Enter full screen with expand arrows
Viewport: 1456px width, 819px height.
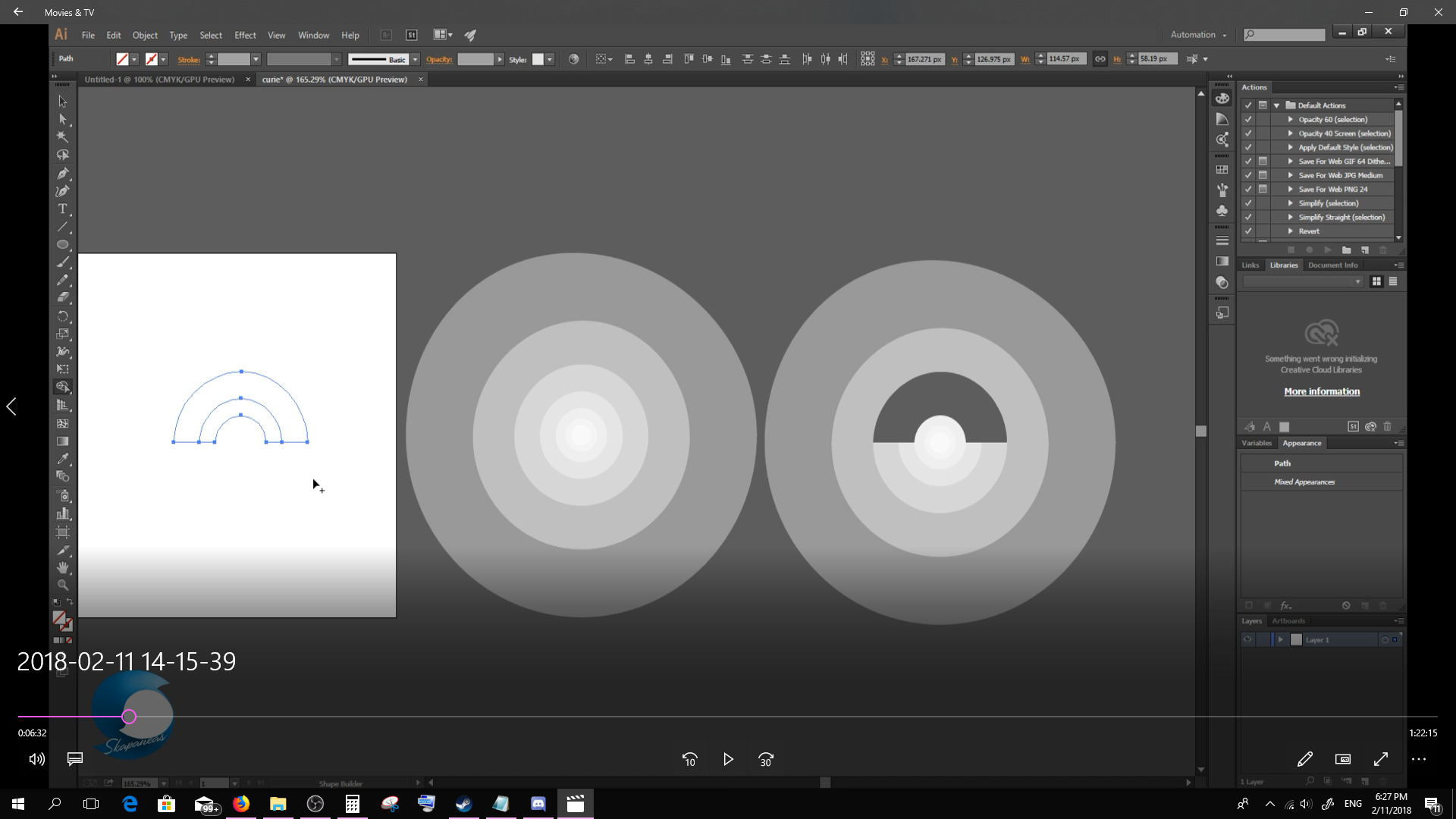pos(1381,759)
